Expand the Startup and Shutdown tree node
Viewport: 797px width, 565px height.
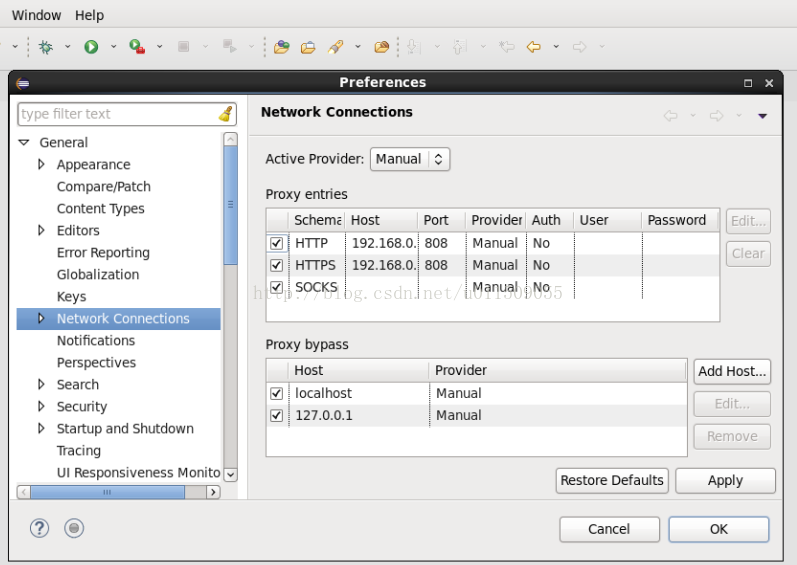coord(41,428)
